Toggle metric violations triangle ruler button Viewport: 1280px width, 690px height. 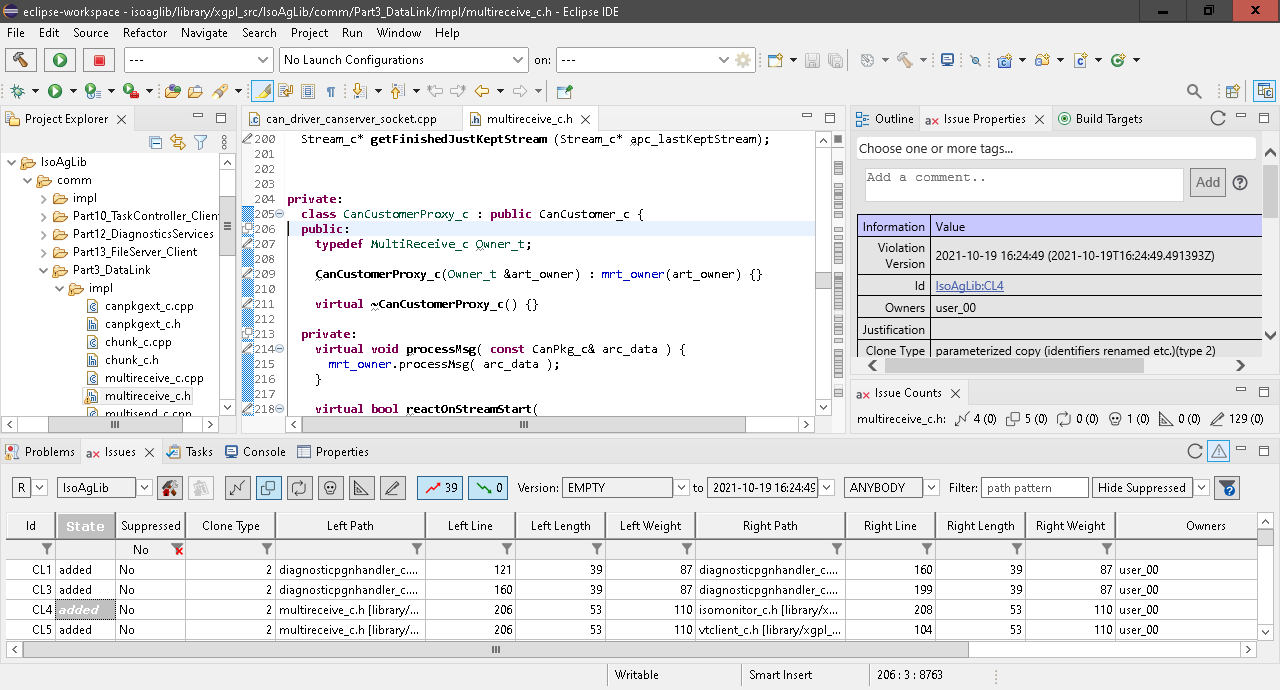click(x=361, y=488)
